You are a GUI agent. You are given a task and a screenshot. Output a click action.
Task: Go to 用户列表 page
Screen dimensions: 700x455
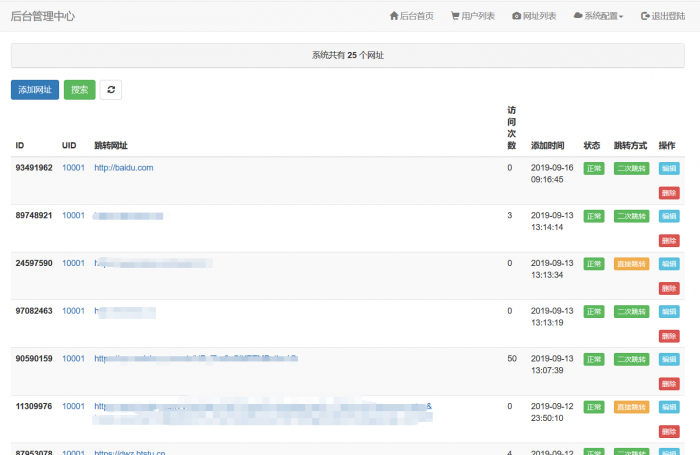(x=472, y=16)
